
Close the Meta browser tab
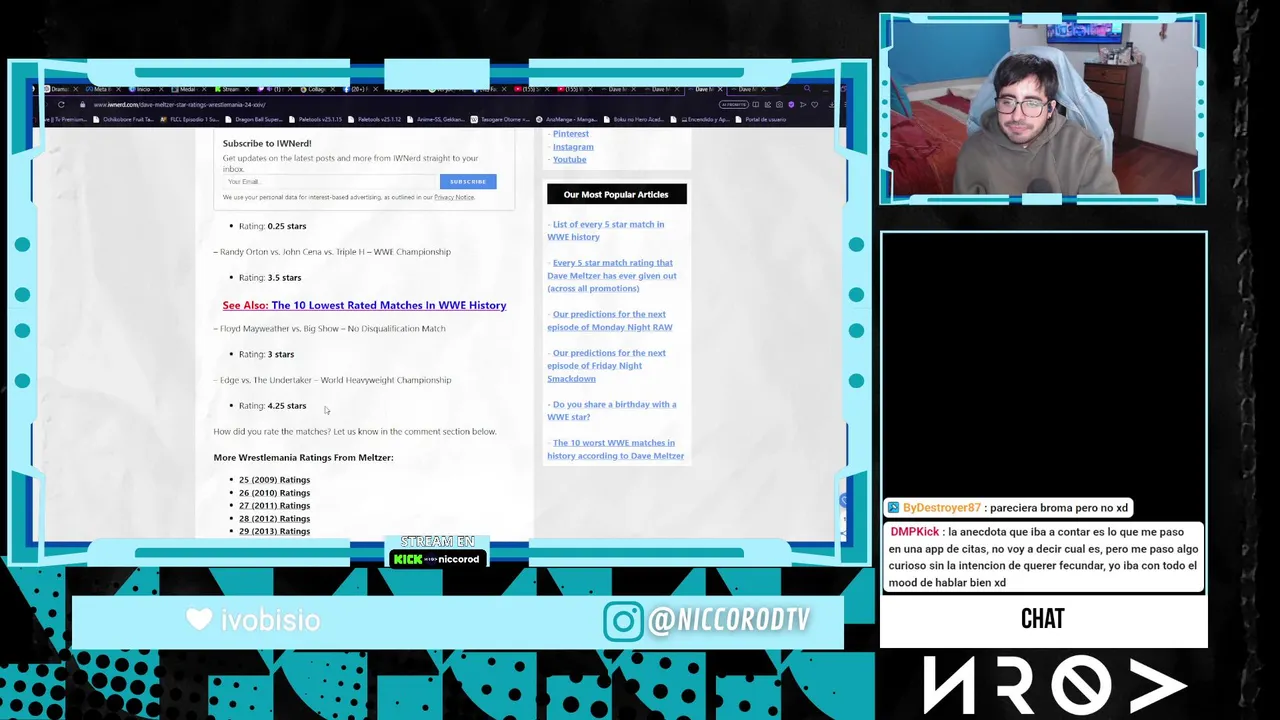tap(118, 89)
